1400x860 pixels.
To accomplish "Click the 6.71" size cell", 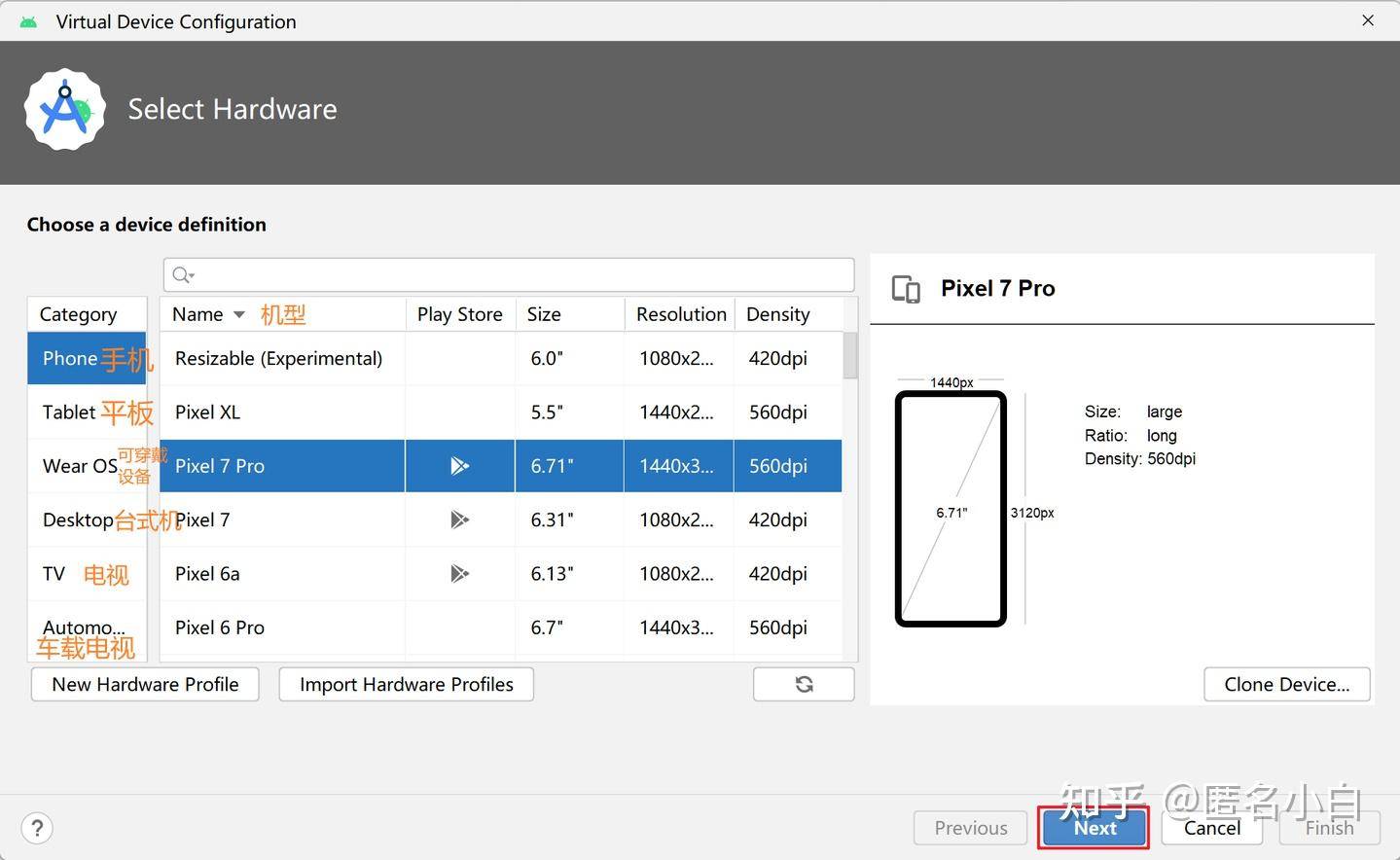I will (x=569, y=466).
